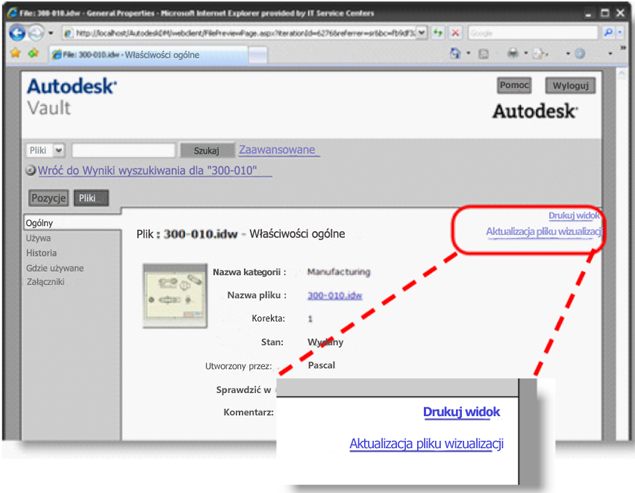Screen dimensions: 635x493
Task: Click Add to Favorites star-plus icon
Action: pyautogui.click(x=34, y=53)
